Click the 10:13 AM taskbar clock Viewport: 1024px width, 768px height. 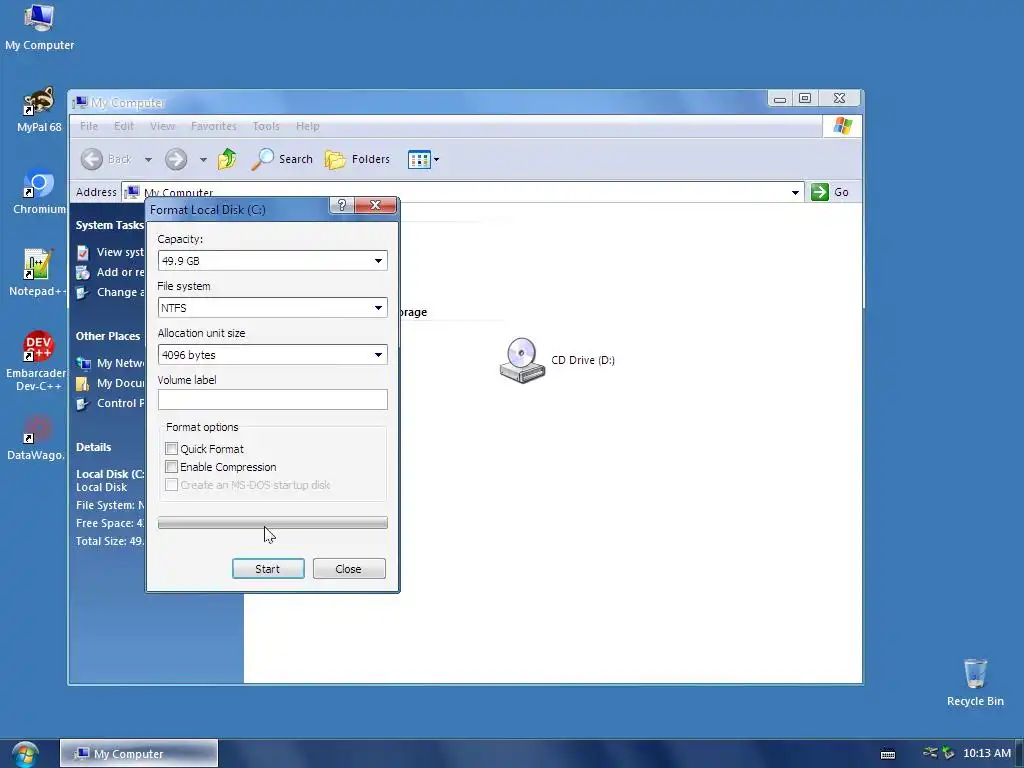pos(987,753)
